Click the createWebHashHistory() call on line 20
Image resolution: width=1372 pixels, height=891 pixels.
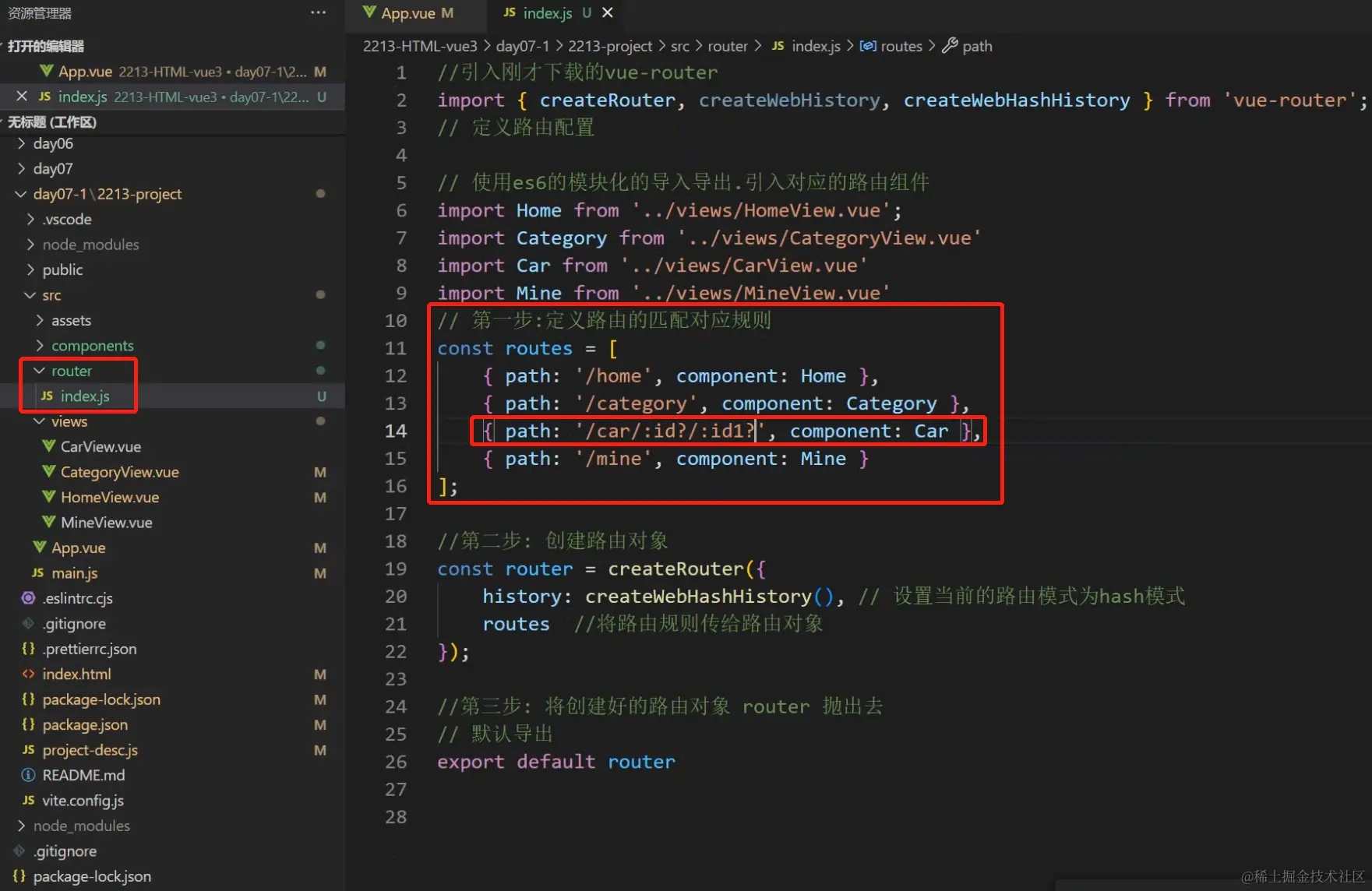710,597
